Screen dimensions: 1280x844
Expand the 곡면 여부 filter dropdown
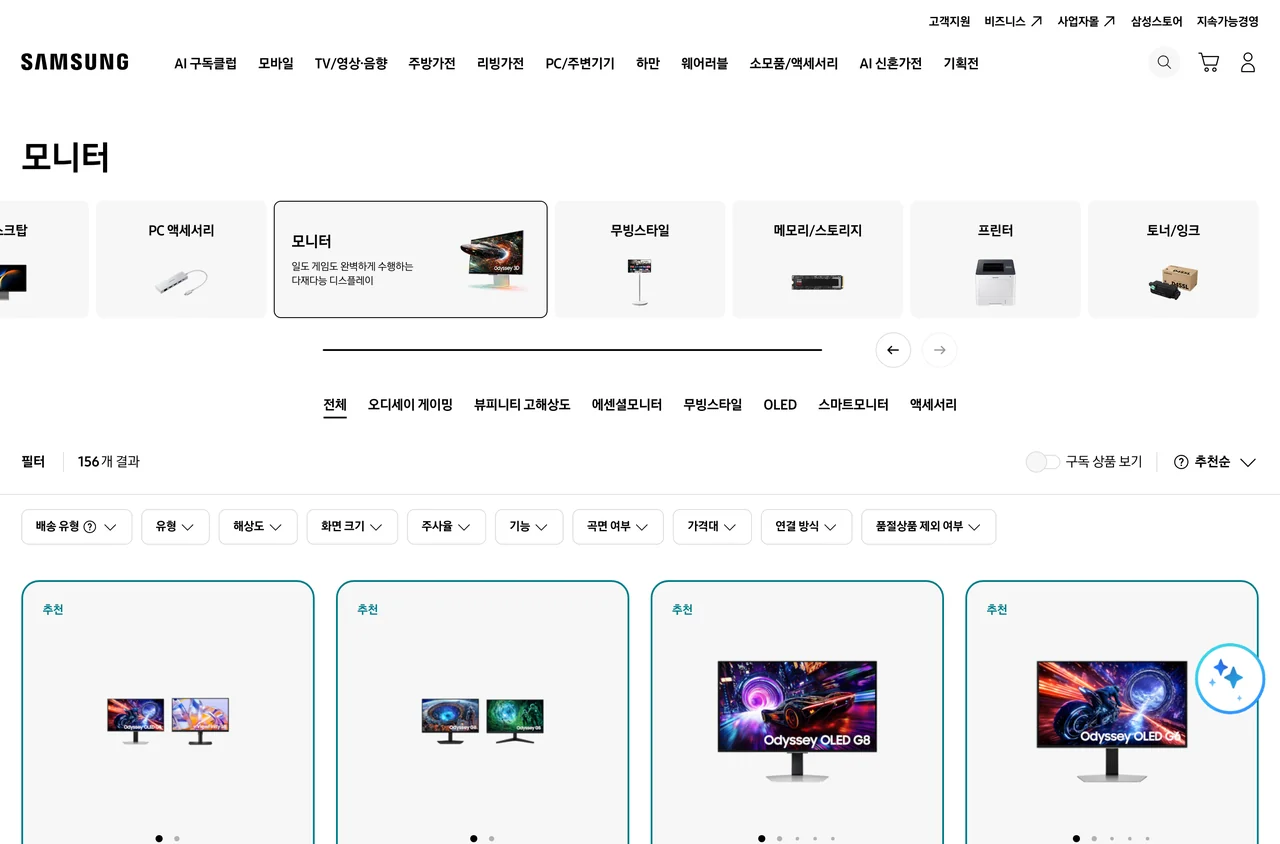(618, 527)
